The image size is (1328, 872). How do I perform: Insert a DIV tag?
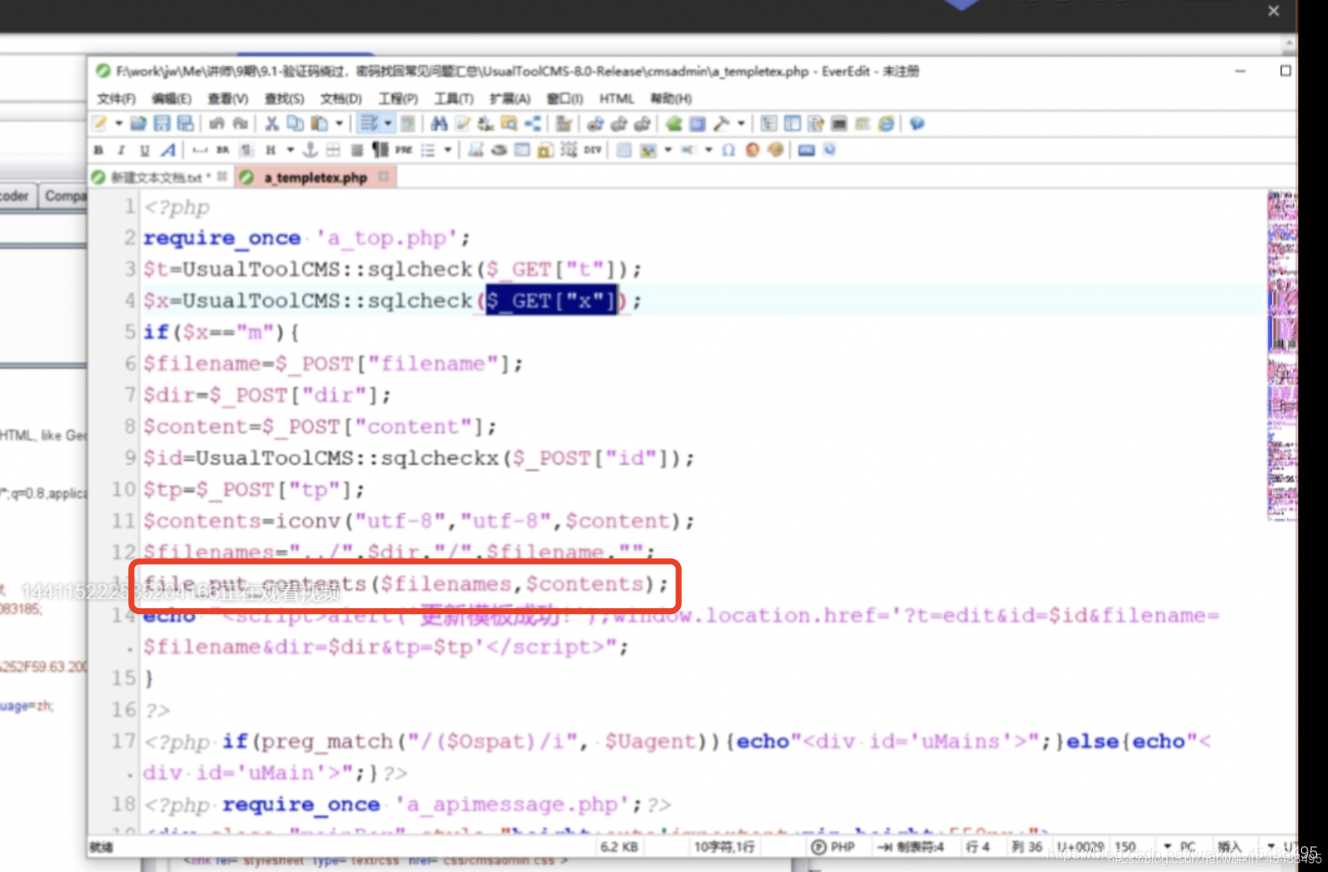pyautogui.click(x=593, y=150)
